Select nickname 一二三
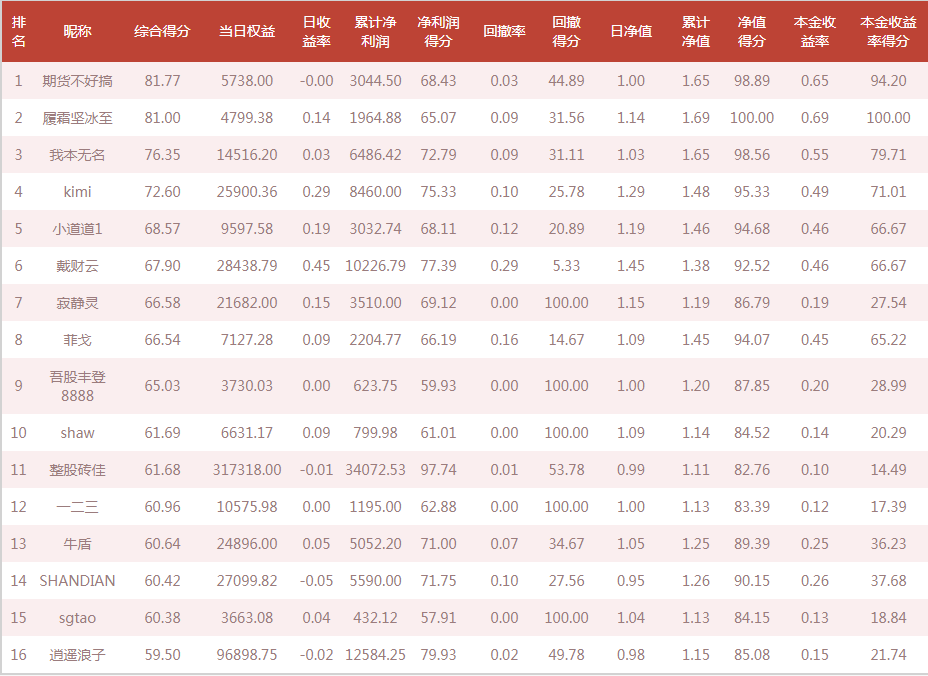928x676 pixels. [x=78, y=507]
